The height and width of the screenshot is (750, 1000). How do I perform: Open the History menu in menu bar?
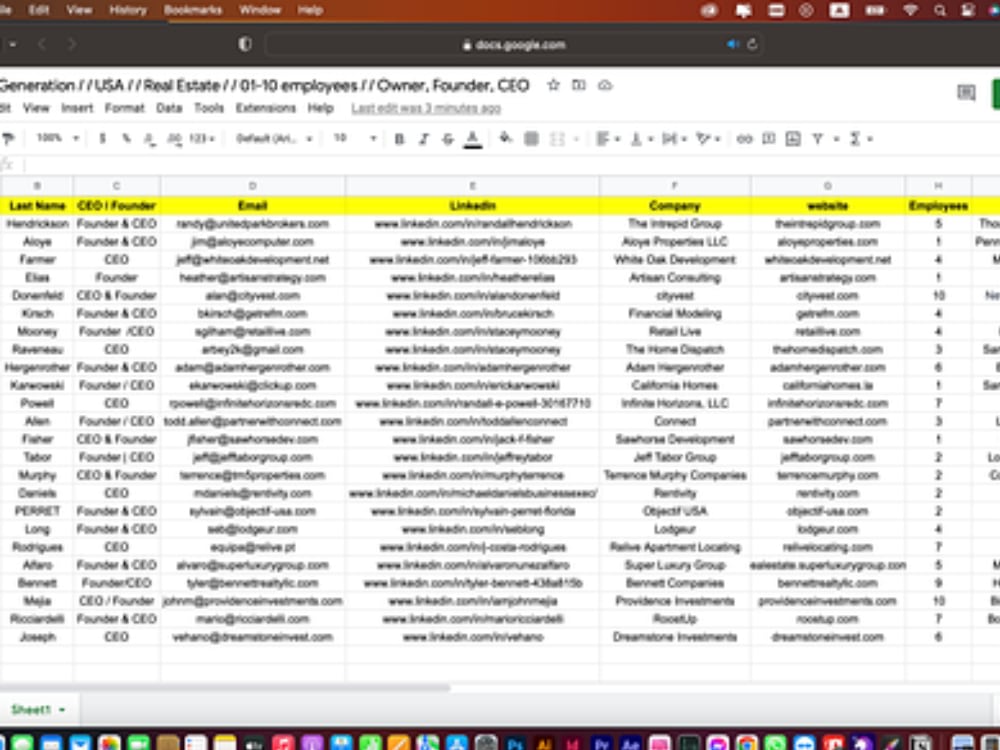tap(128, 10)
